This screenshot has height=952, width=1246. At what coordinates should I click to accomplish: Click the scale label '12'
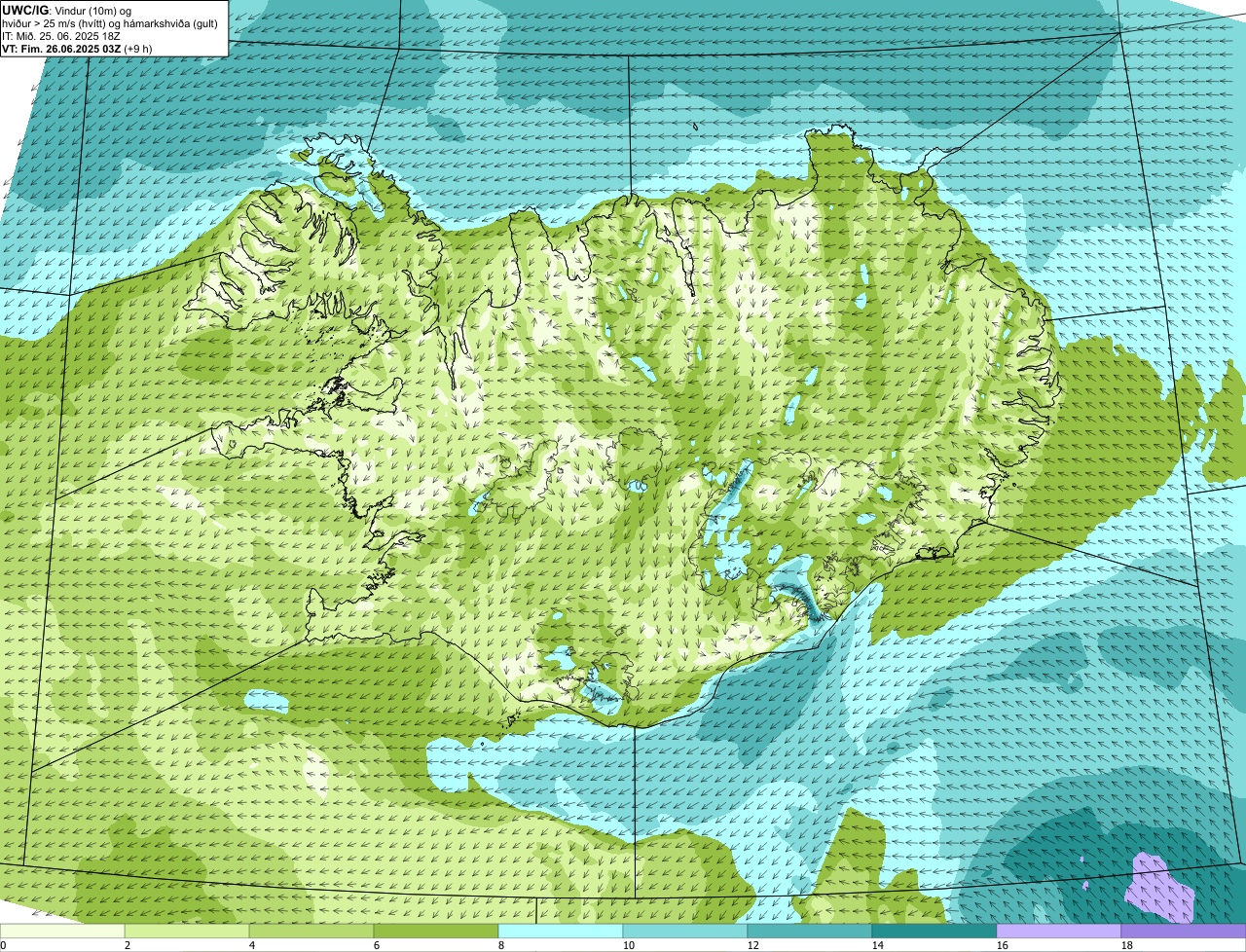click(753, 945)
